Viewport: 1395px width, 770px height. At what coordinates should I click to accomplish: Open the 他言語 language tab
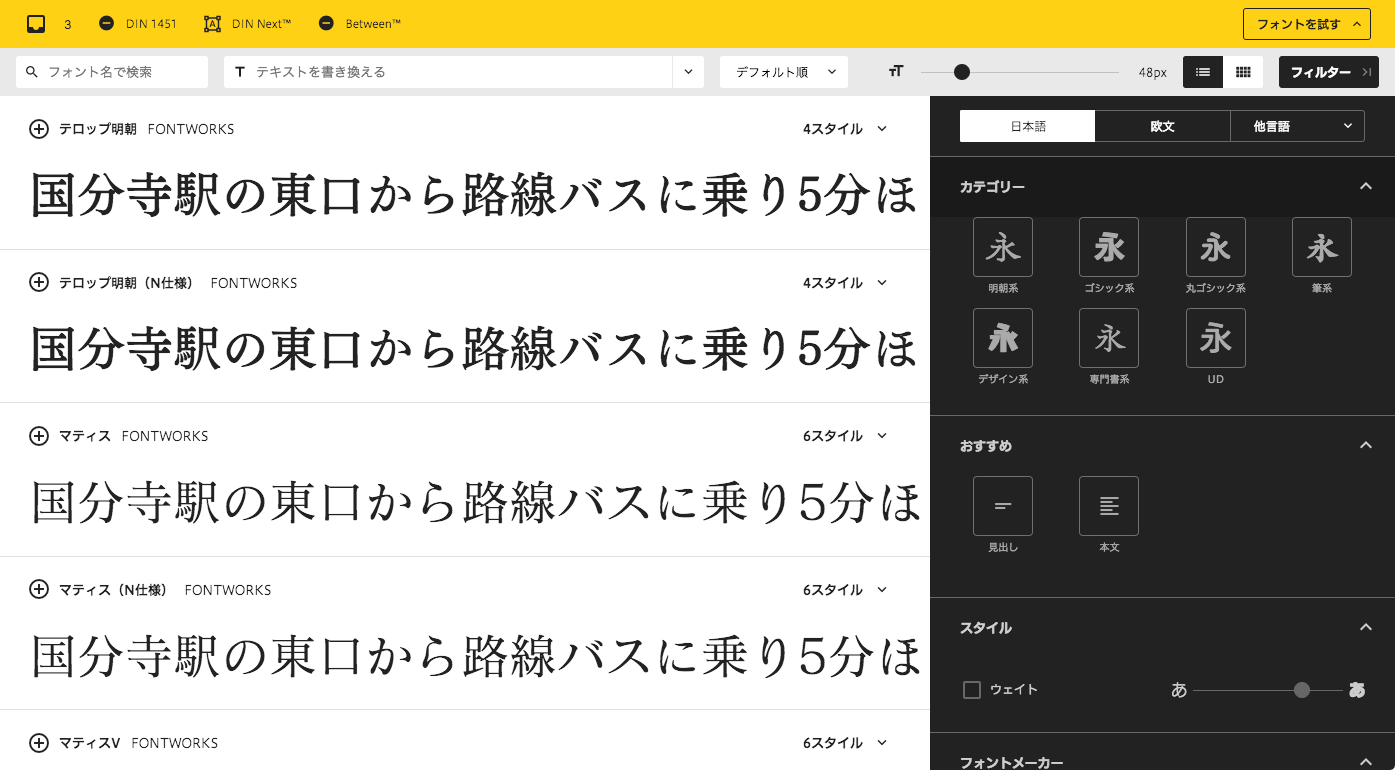point(1296,127)
